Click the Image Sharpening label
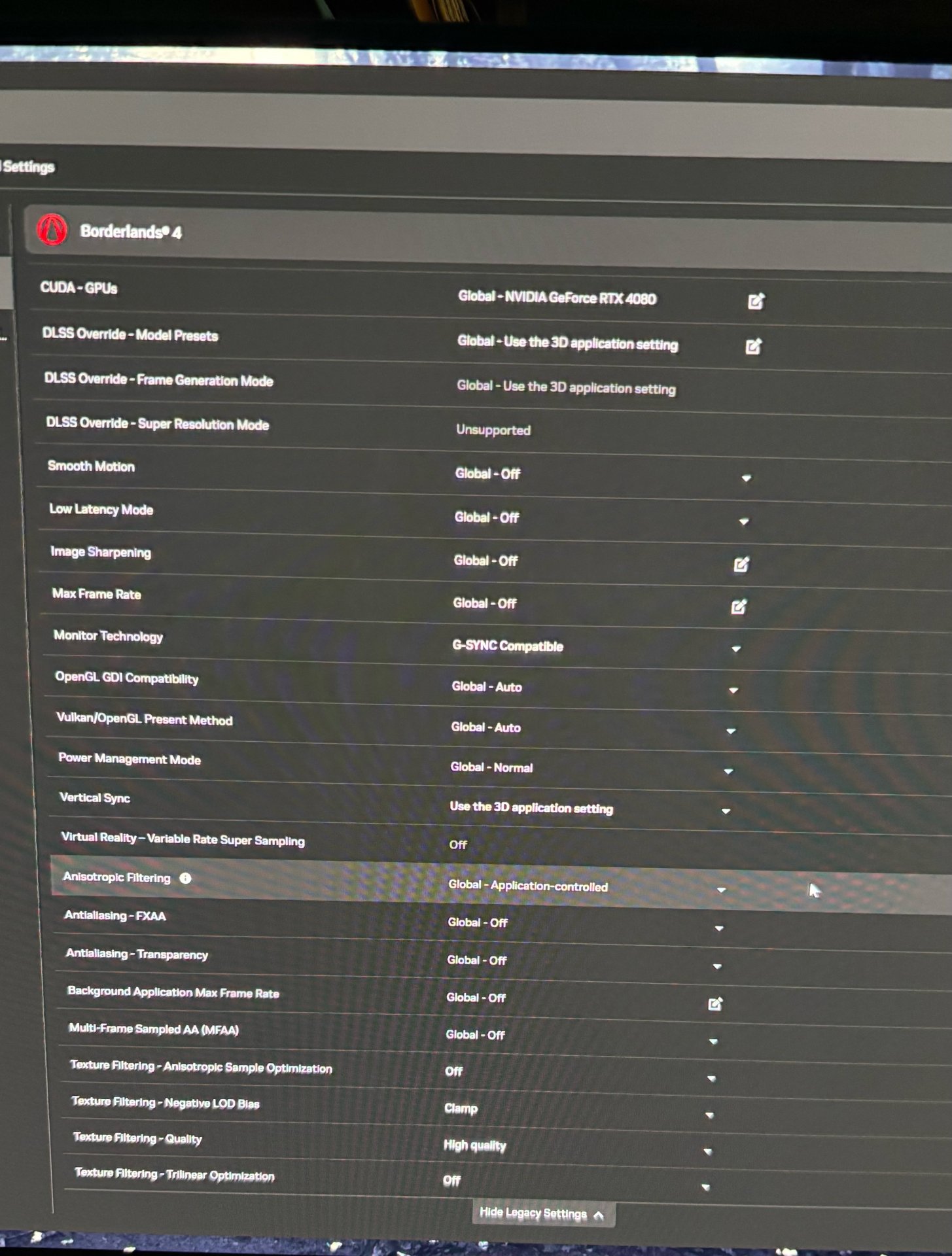Image resolution: width=952 pixels, height=1256 pixels. point(101,551)
